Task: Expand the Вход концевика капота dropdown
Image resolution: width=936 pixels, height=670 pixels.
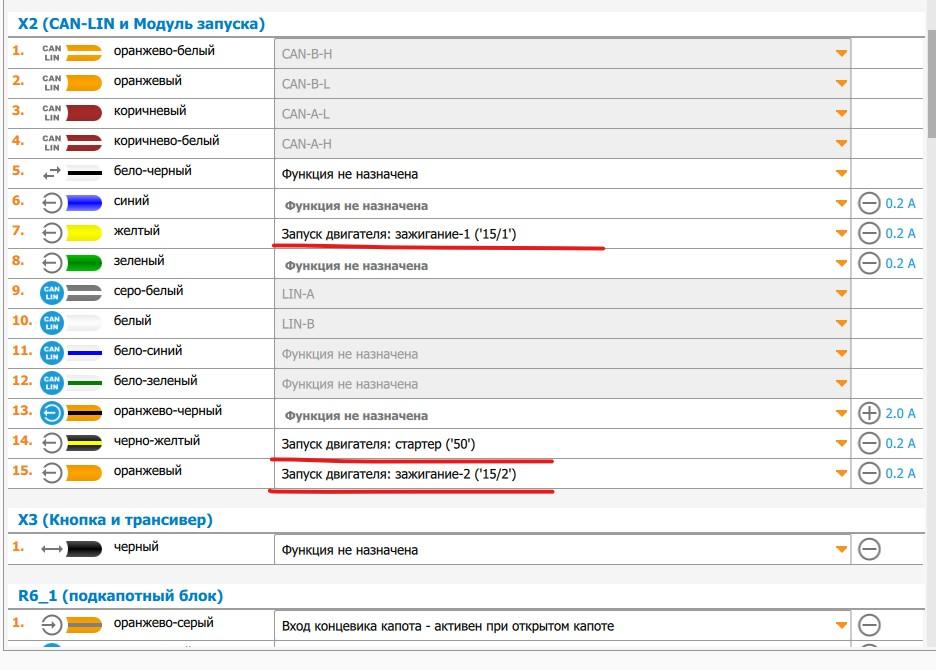Action: [x=841, y=627]
